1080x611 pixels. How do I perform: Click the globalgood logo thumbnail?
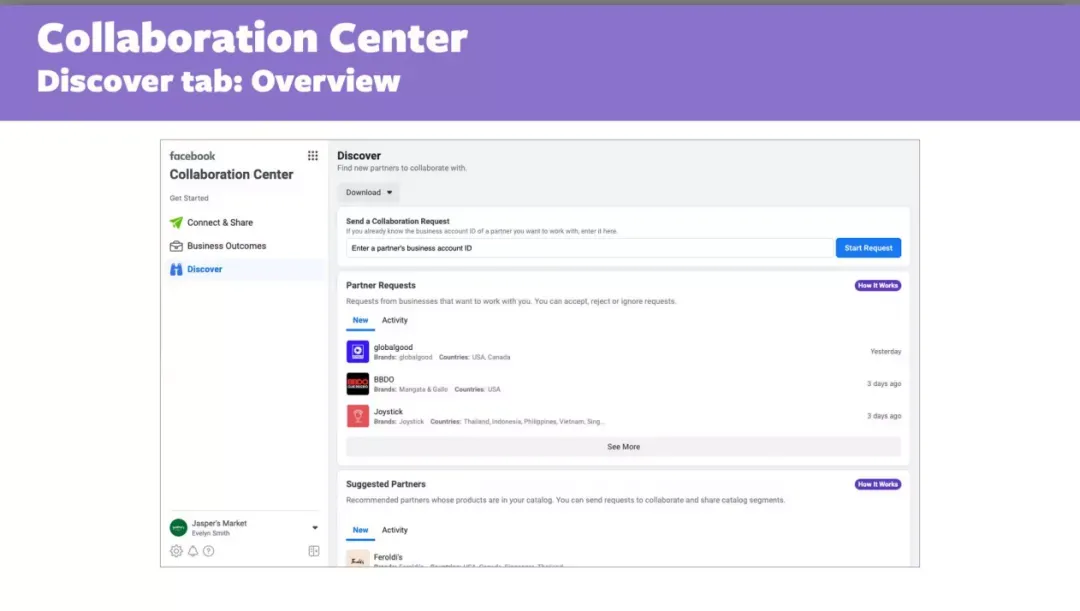357,351
